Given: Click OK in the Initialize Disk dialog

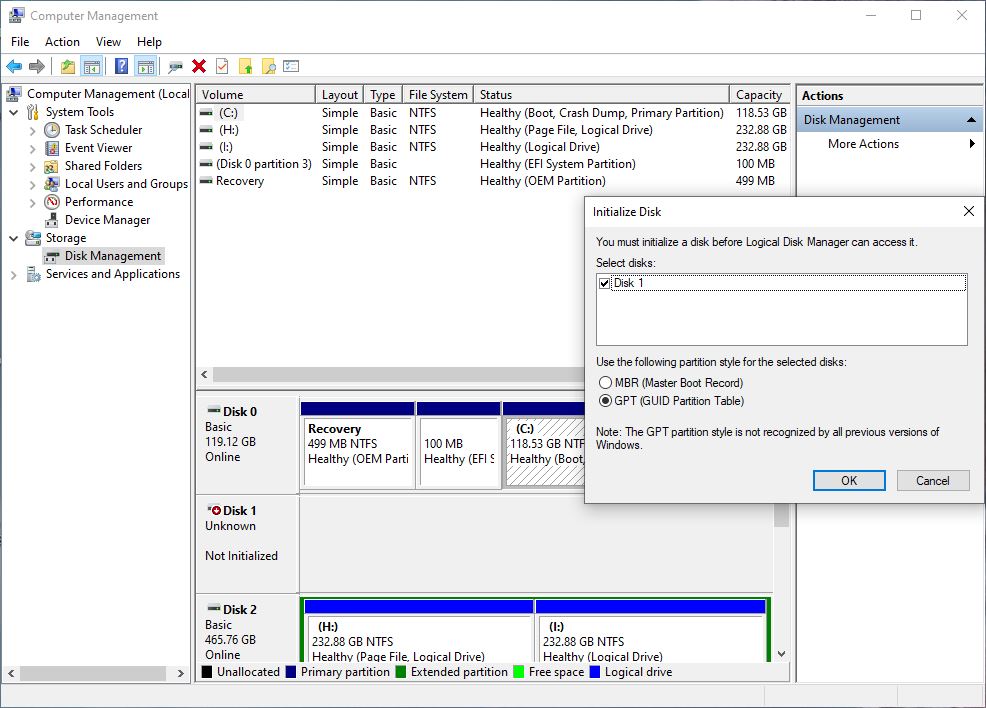Looking at the screenshot, I should coord(848,480).
